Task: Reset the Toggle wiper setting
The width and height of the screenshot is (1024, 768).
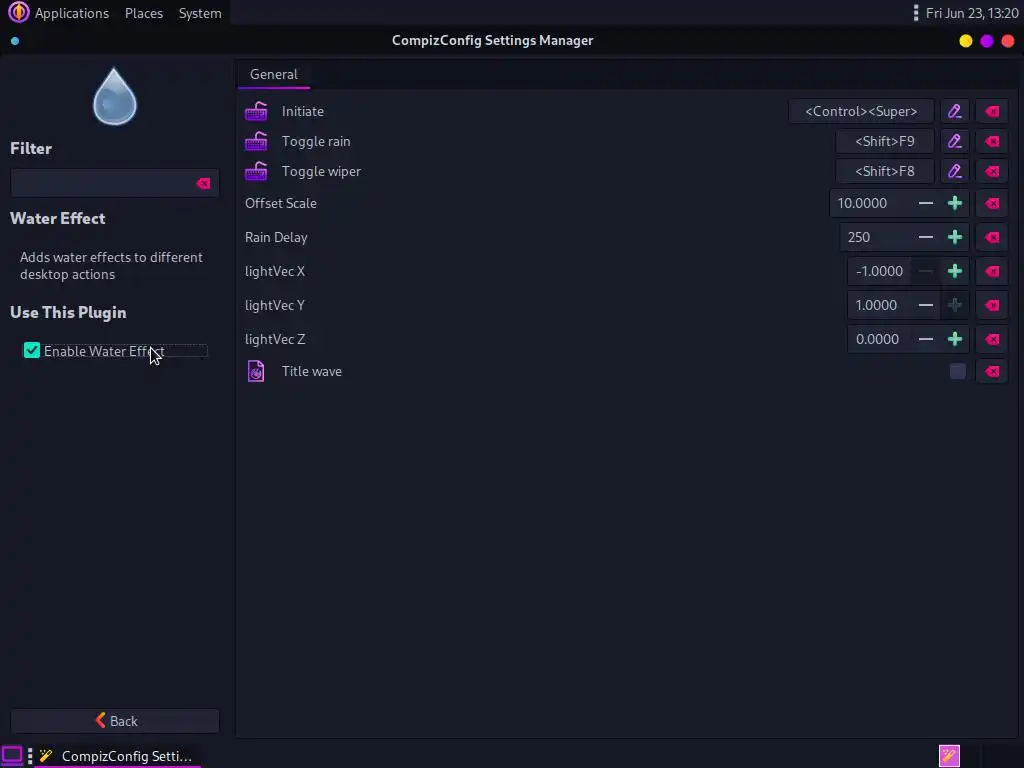Action: [992, 171]
